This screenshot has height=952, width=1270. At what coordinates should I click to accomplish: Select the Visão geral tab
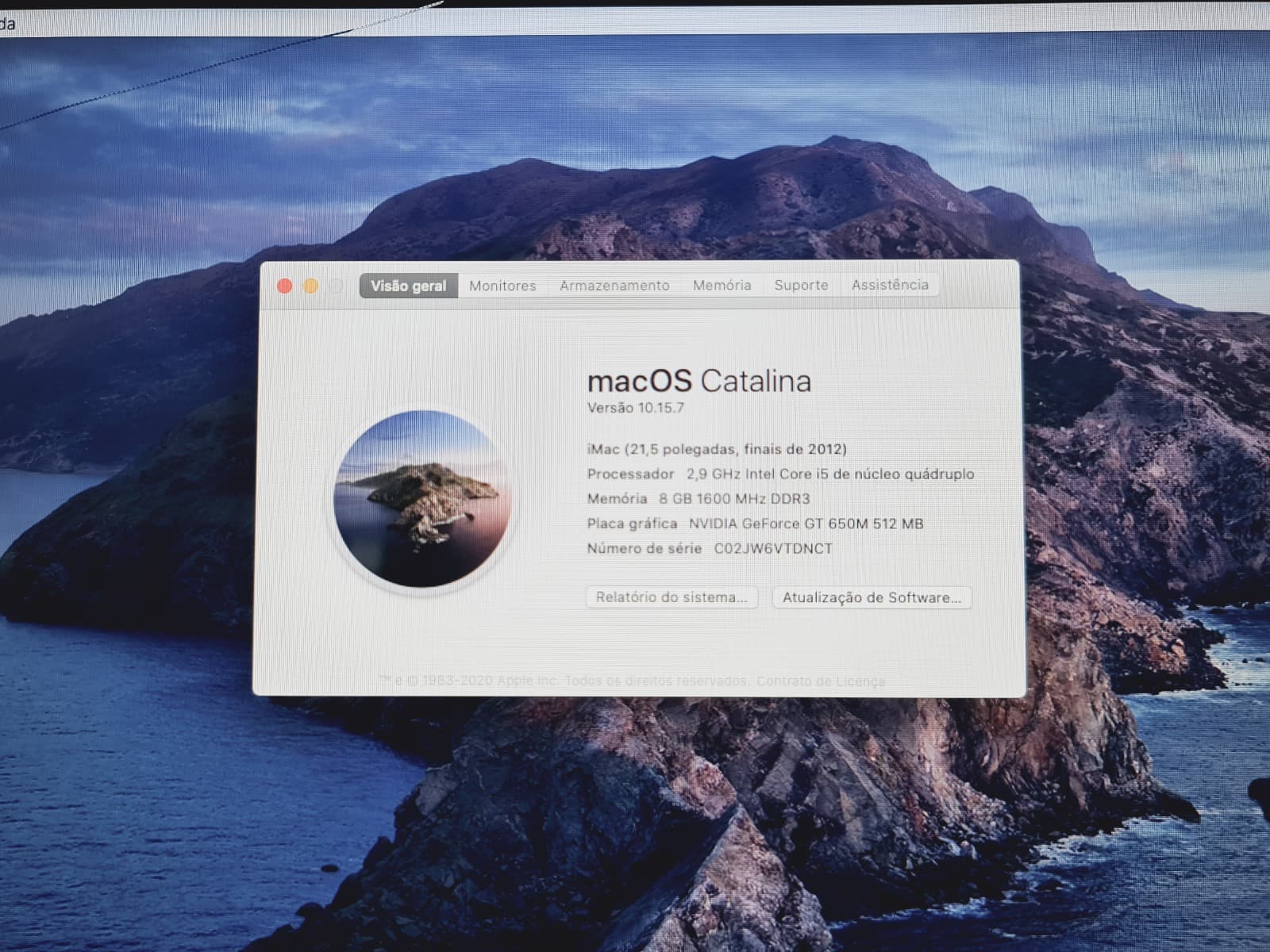[x=409, y=286]
